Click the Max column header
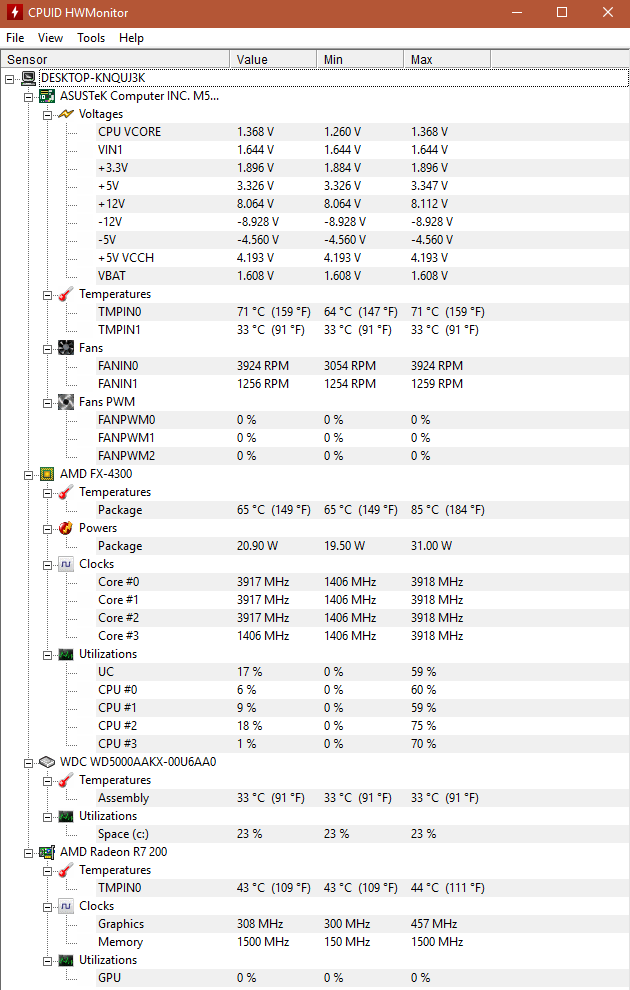This screenshot has height=990, width=630. (447, 59)
